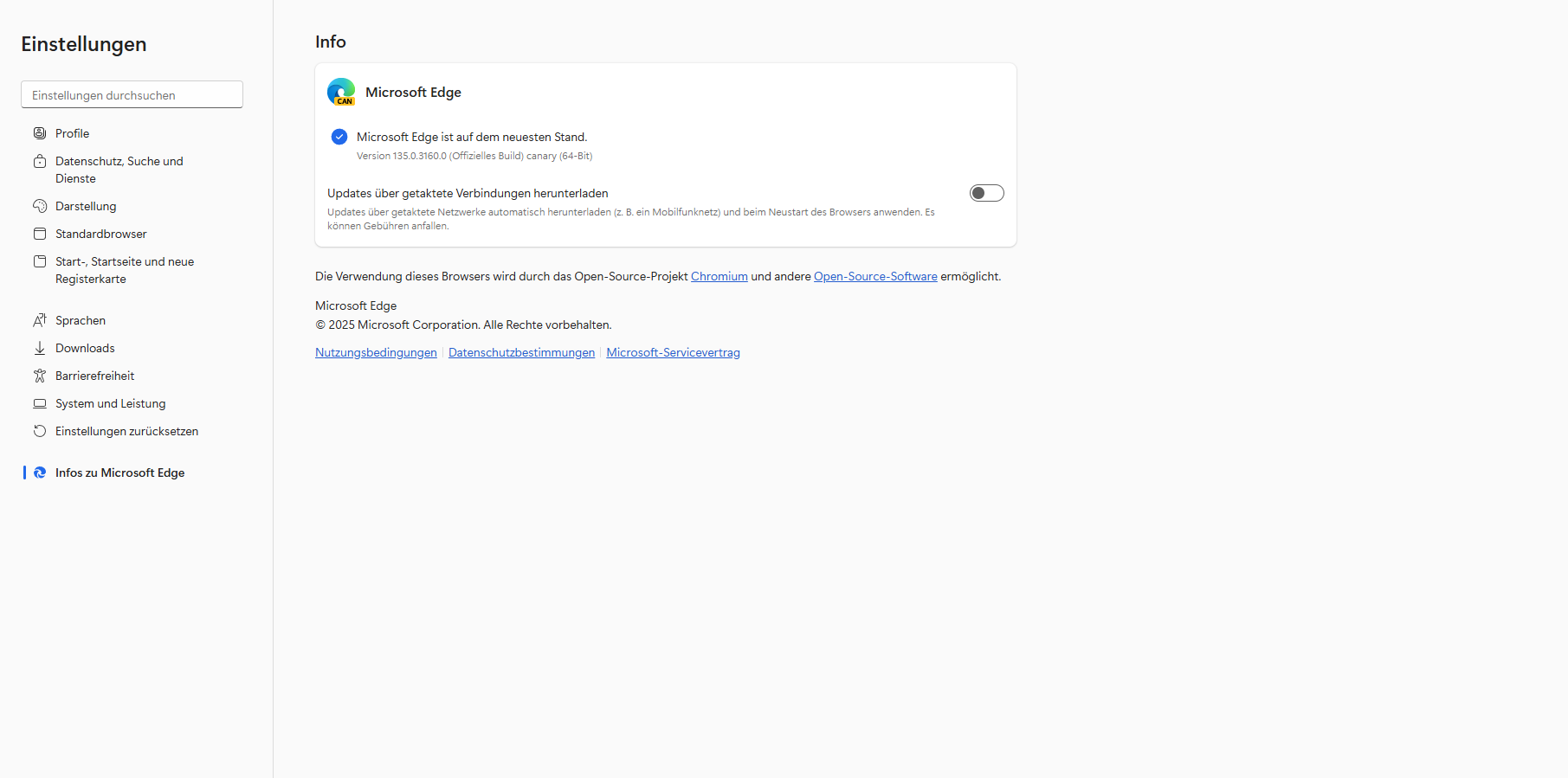This screenshot has height=778, width=1568.
Task: Open the Microsoft-Servicevertrag link
Action: pos(673,353)
